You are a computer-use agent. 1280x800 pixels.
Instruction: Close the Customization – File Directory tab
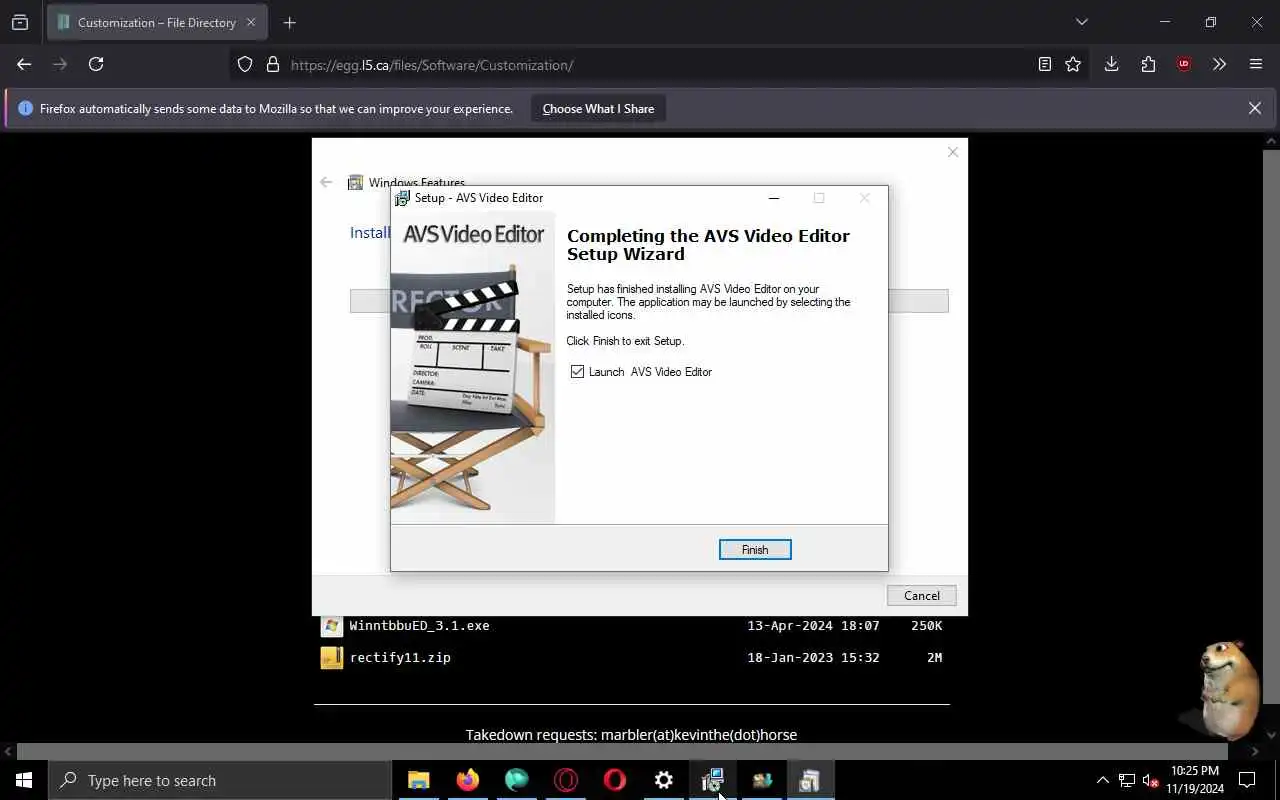point(250,22)
